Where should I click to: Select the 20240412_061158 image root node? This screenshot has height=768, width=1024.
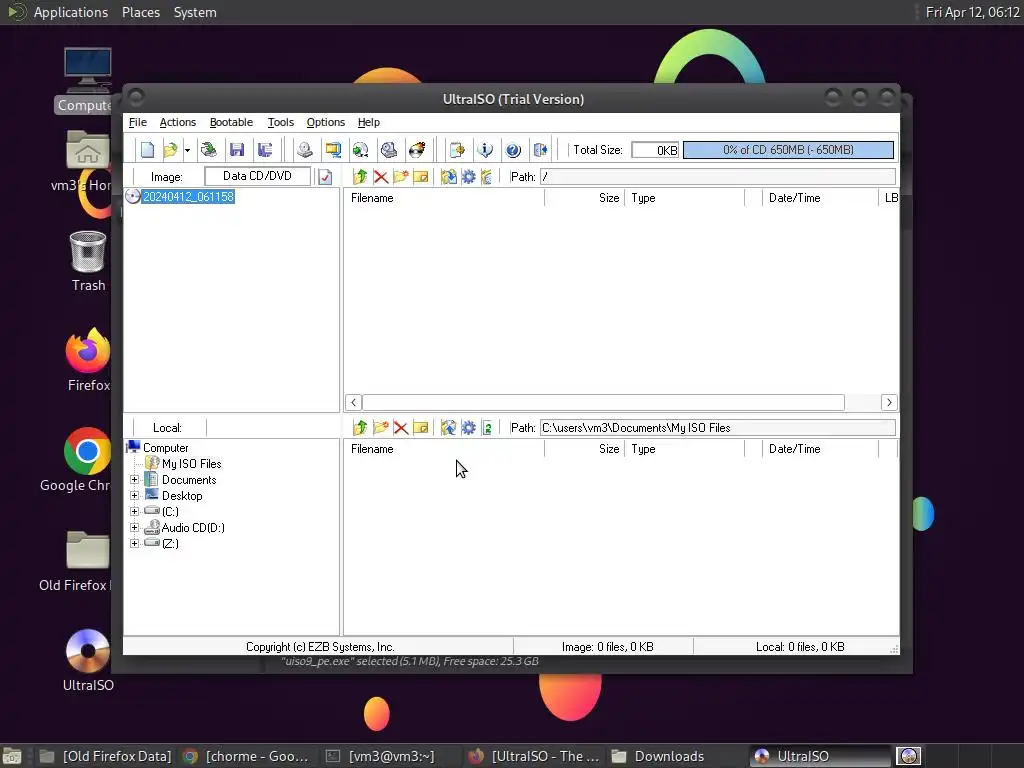(188, 197)
